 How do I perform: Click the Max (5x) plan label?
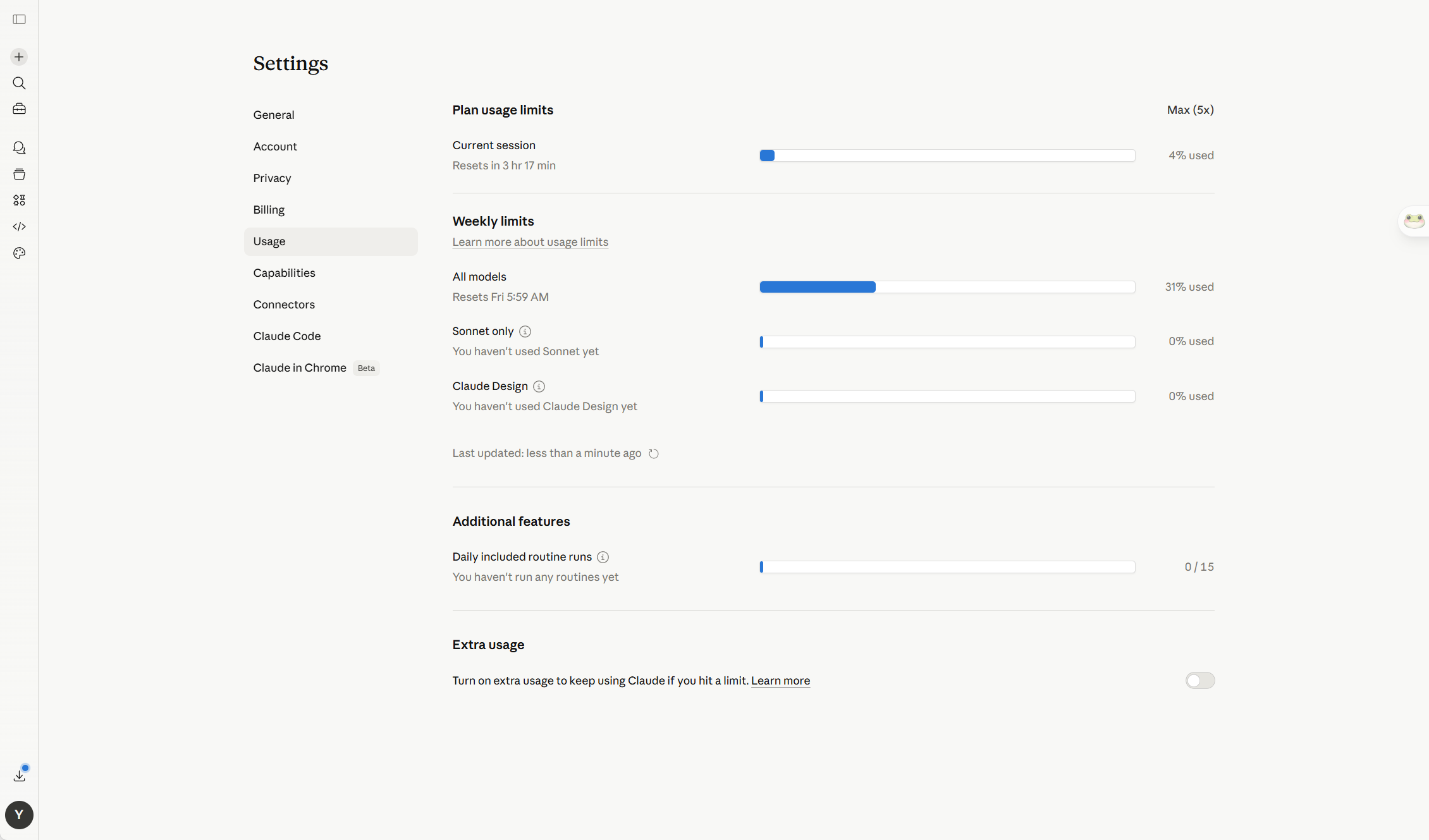[x=1190, y=110]
